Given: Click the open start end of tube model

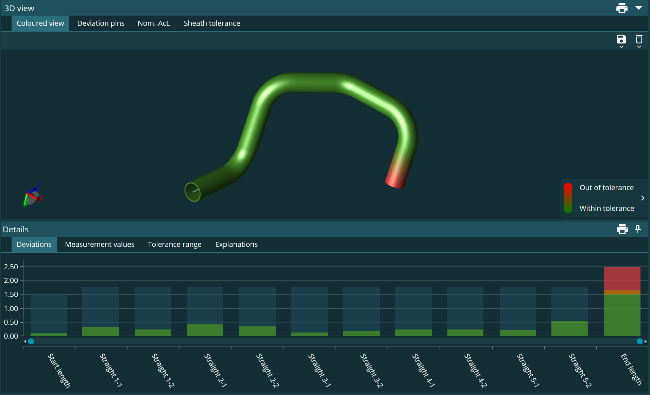Looking at the screenshot, I should [x=193, y=192].
